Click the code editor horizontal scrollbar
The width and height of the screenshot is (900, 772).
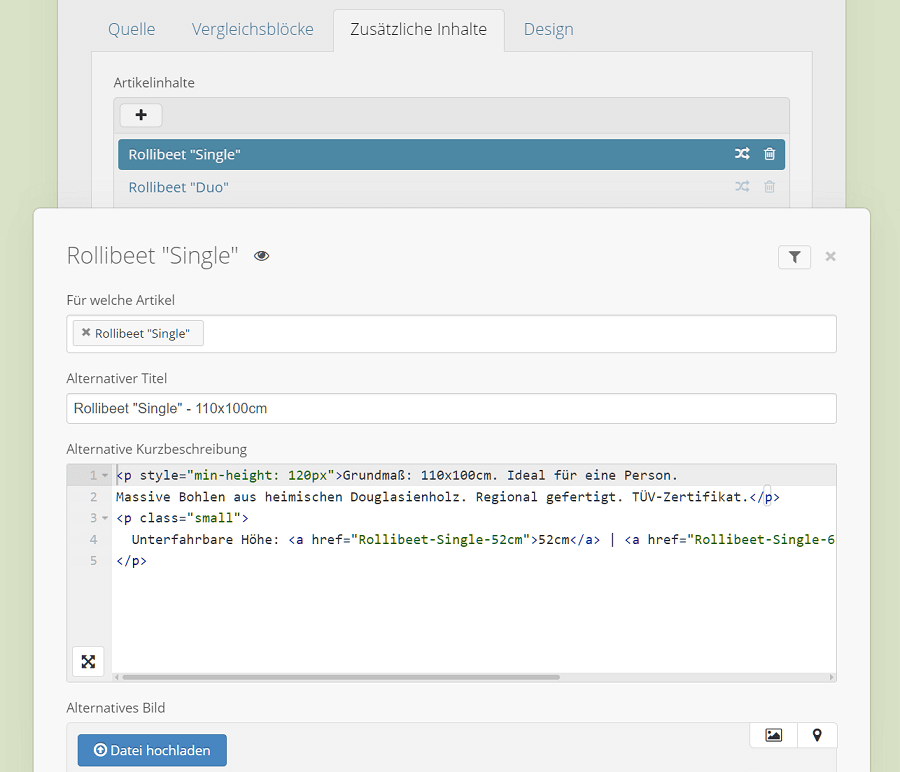[341, 677]
